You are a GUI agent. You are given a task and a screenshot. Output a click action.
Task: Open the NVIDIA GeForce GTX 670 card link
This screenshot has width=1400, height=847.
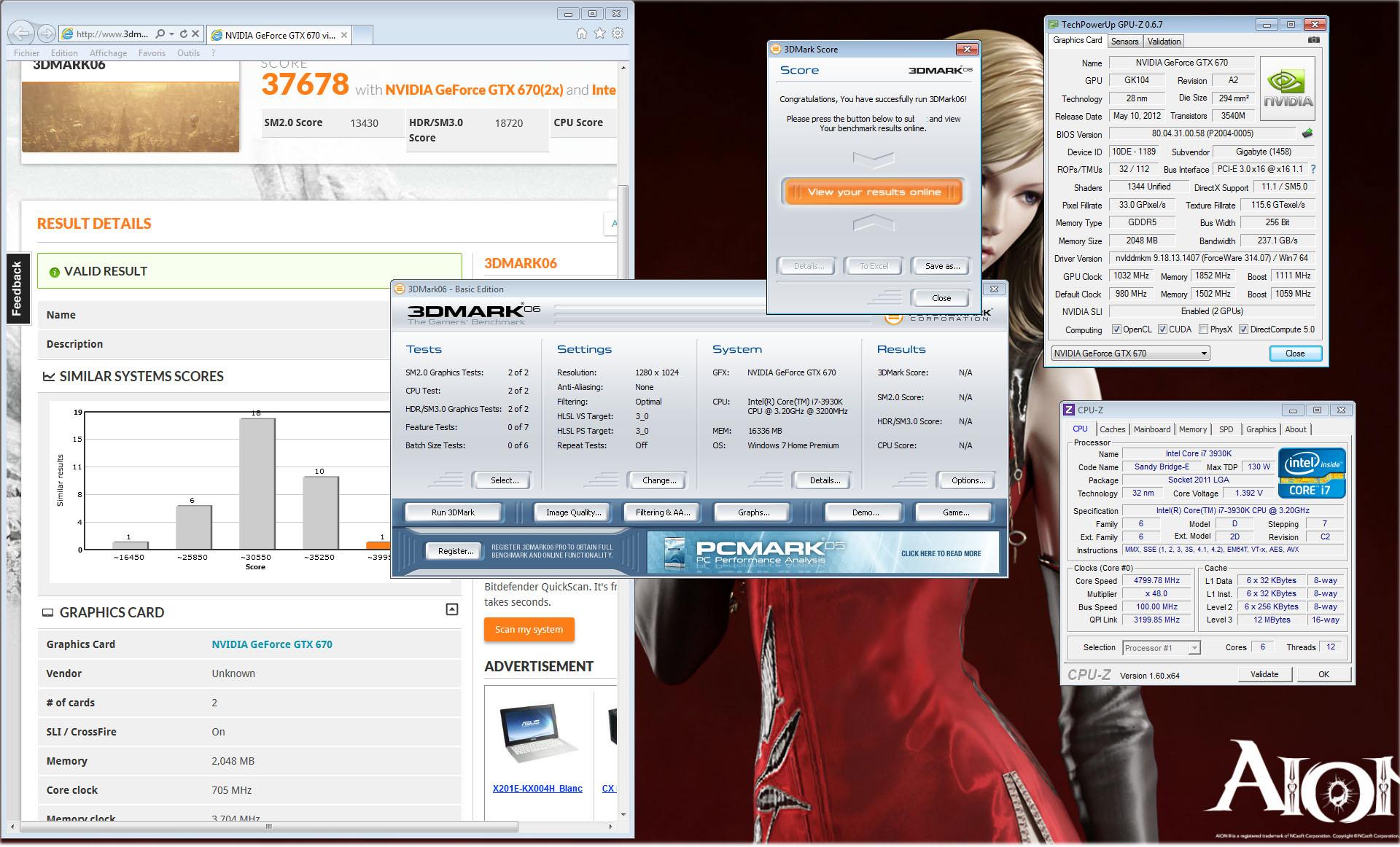pos(271,644)
